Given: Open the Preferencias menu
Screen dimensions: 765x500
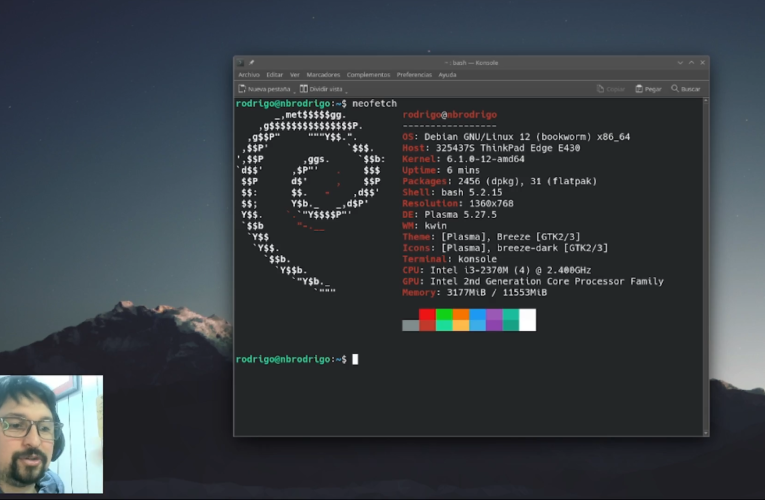Looking at the screenshot, I should click(x=414, y=75).
